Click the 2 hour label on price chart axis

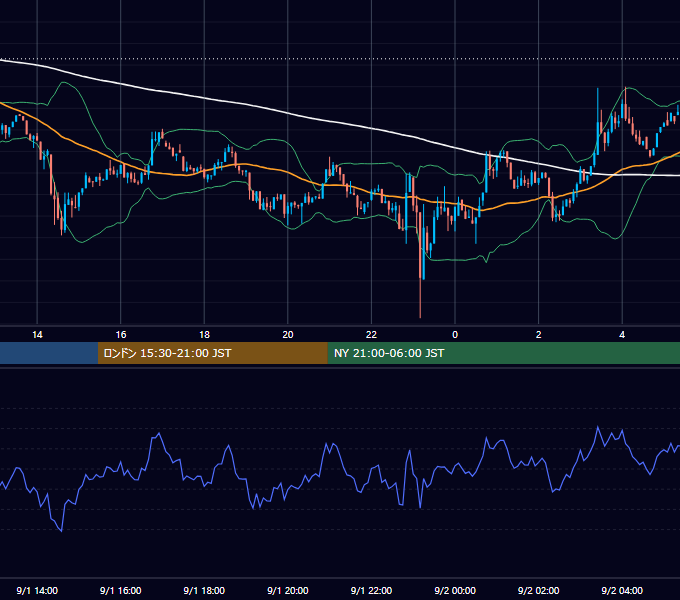point(539,335)
